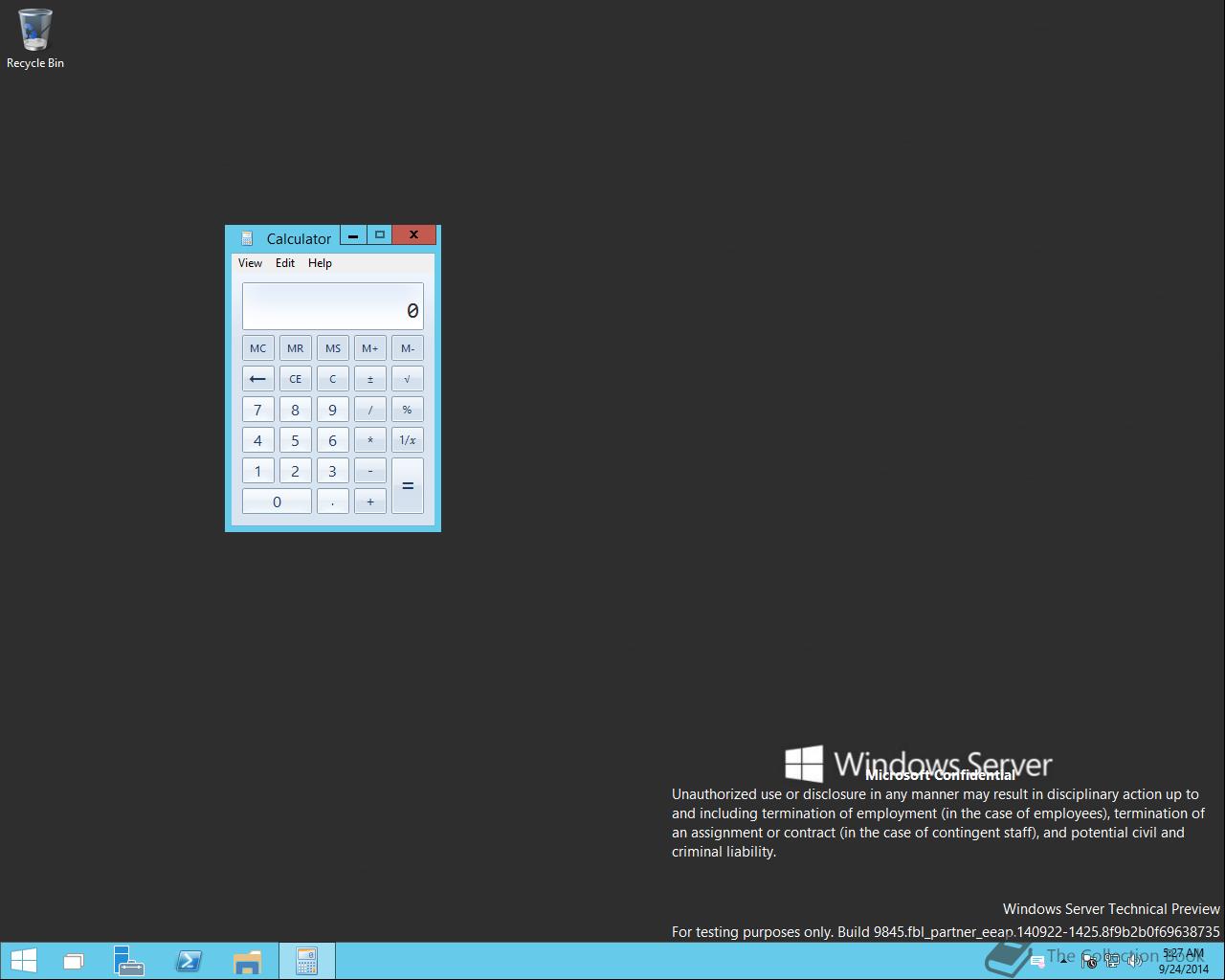Close the Calculator window
The width and height of the screenshot is (1225, 980).
[413, 235]
